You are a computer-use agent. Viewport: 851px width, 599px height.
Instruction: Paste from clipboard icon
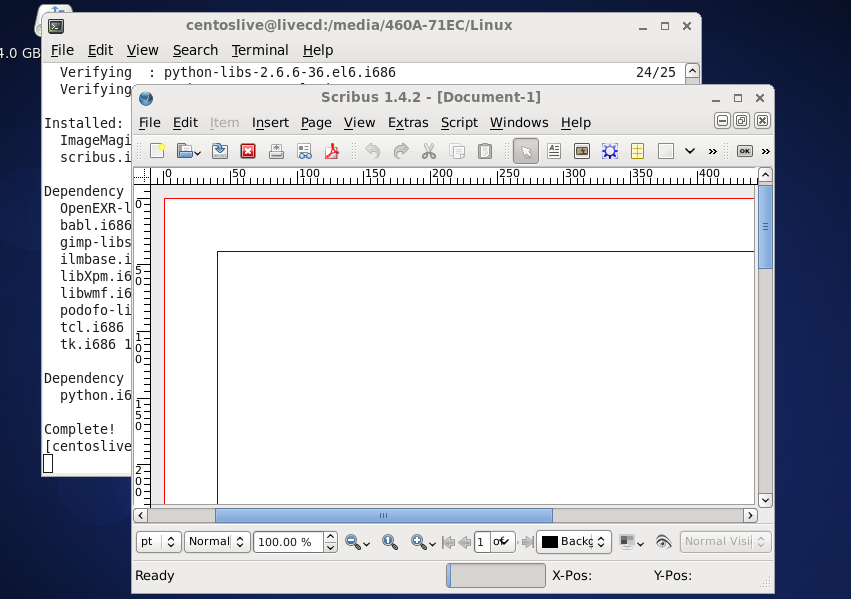coord(485,151)
